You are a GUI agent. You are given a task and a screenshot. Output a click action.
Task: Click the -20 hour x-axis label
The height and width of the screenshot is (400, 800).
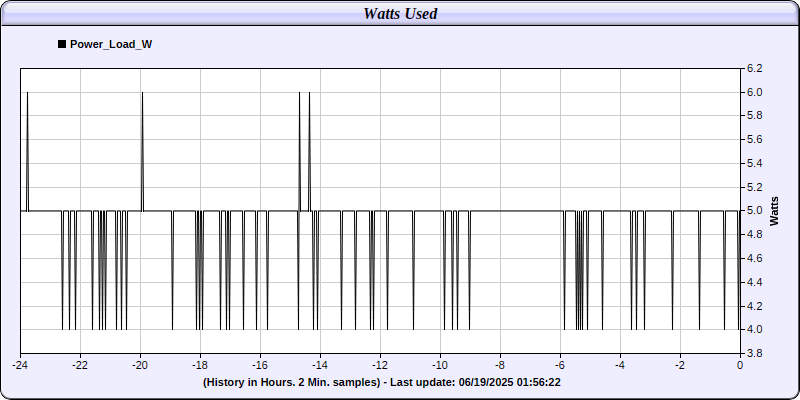[140, 365]
